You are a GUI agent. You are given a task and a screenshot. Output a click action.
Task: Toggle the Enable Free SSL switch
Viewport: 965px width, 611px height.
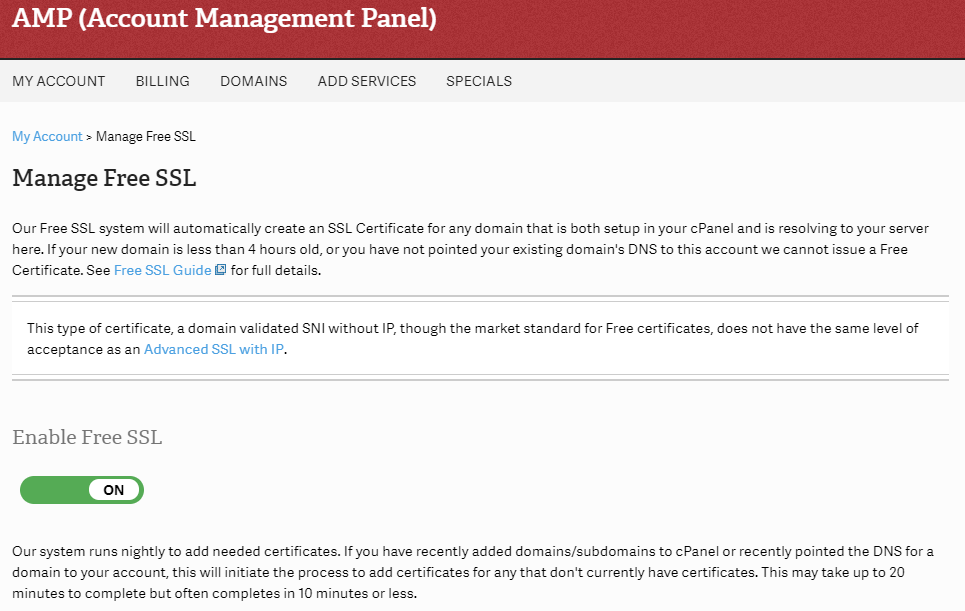point(82,490)
